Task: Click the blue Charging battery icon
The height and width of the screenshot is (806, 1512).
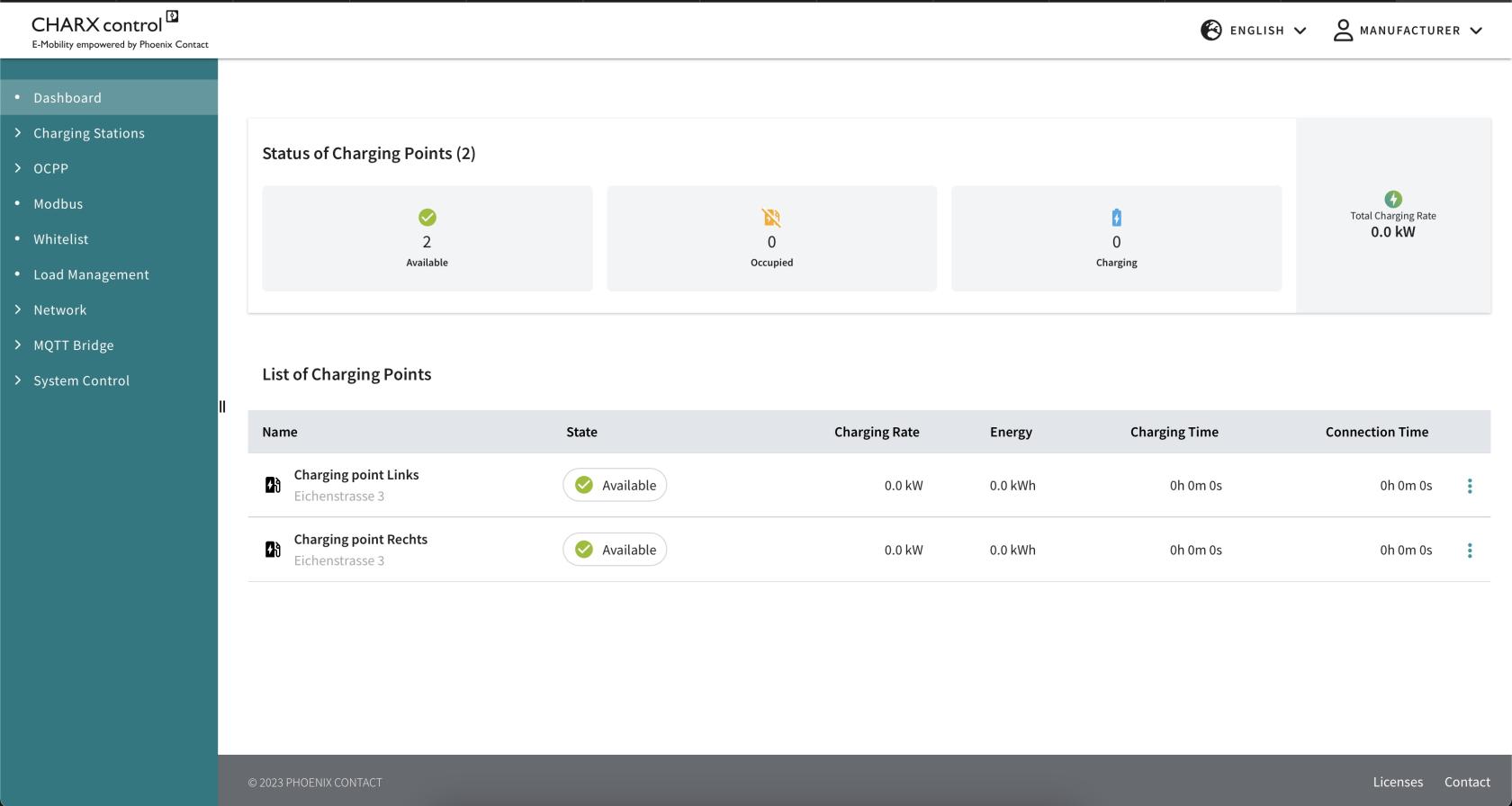Action: click(x=1116, y=218)
